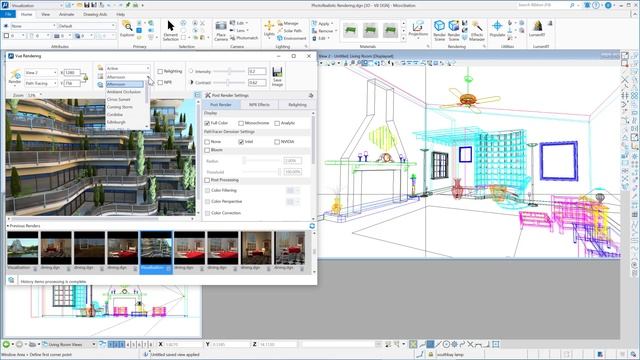
Task: Launch the Photomatch camera tool
Action: (x=244, y=38)
